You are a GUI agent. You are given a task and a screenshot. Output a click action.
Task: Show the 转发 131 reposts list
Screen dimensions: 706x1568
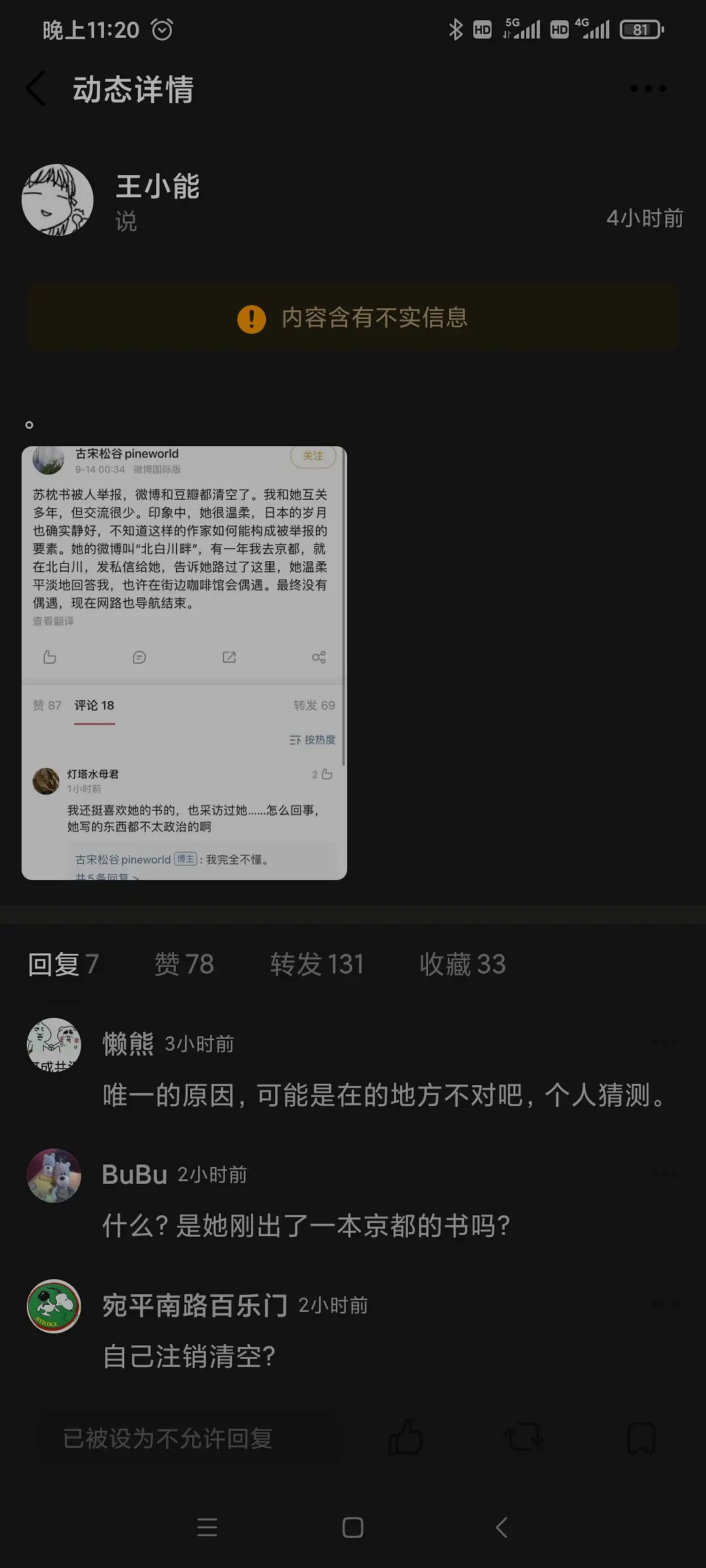click(x=317, y=964)
